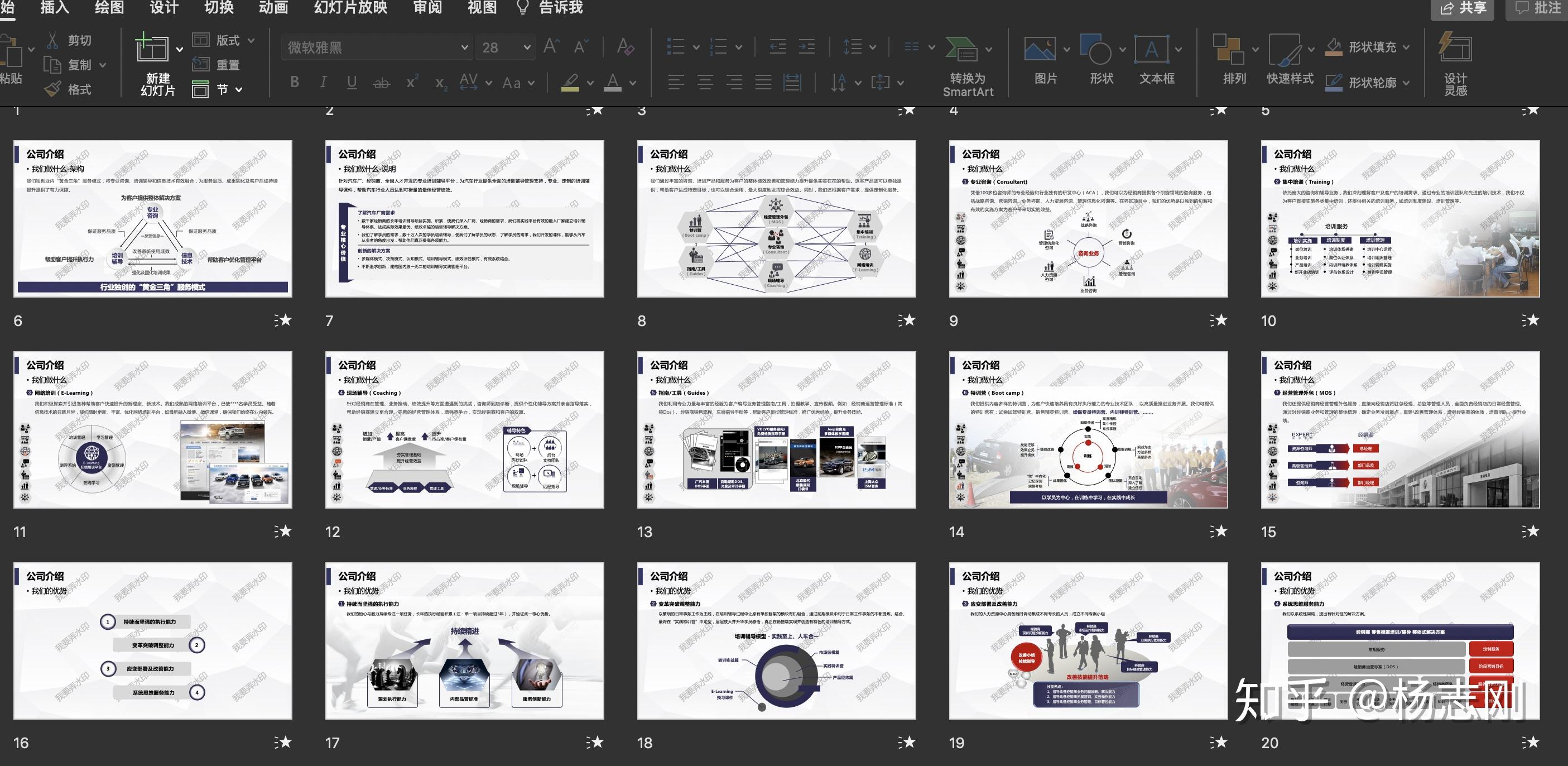Open Design Ideas (设计灵感) icon
Screen dimensions: 1568x766
click(x=1455, y=47)
